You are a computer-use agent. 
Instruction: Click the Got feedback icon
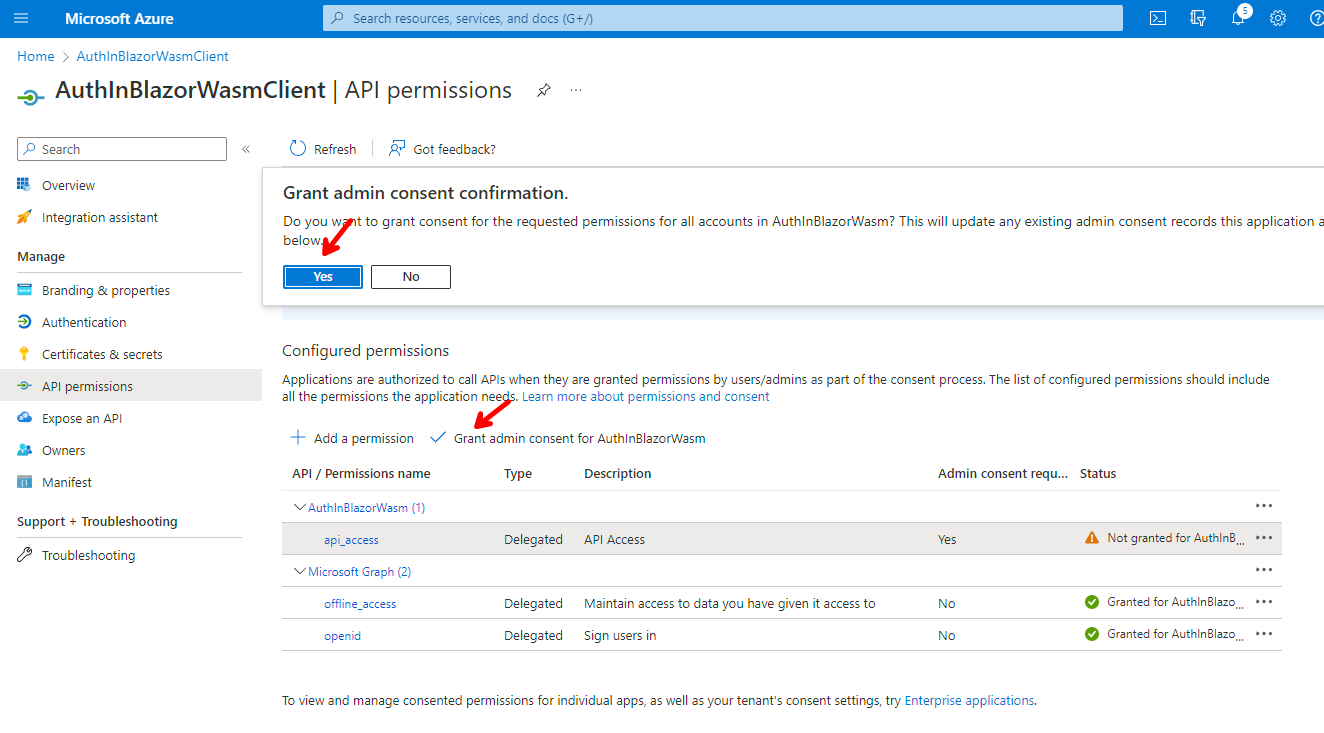coord(397,148)
